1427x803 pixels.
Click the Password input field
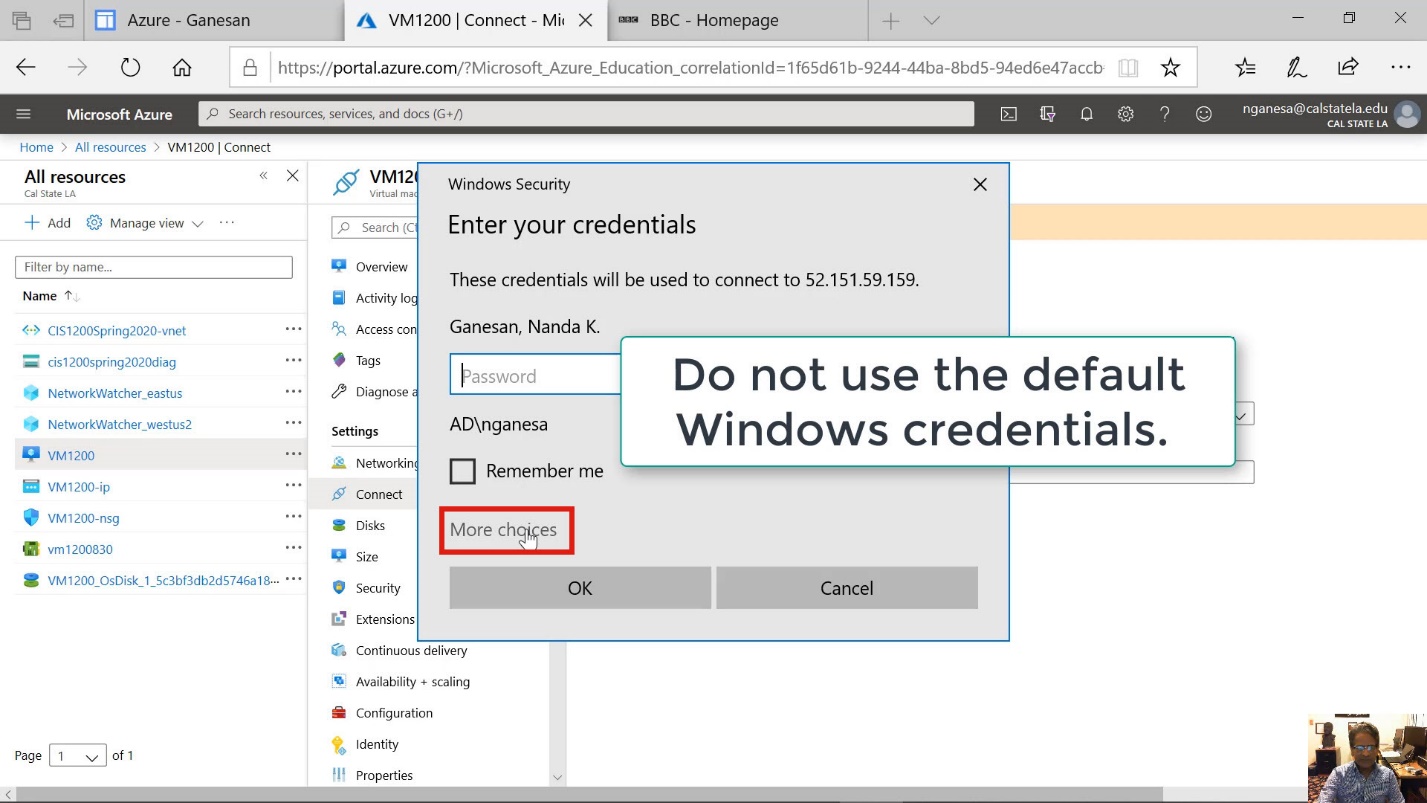click(535, 376)
